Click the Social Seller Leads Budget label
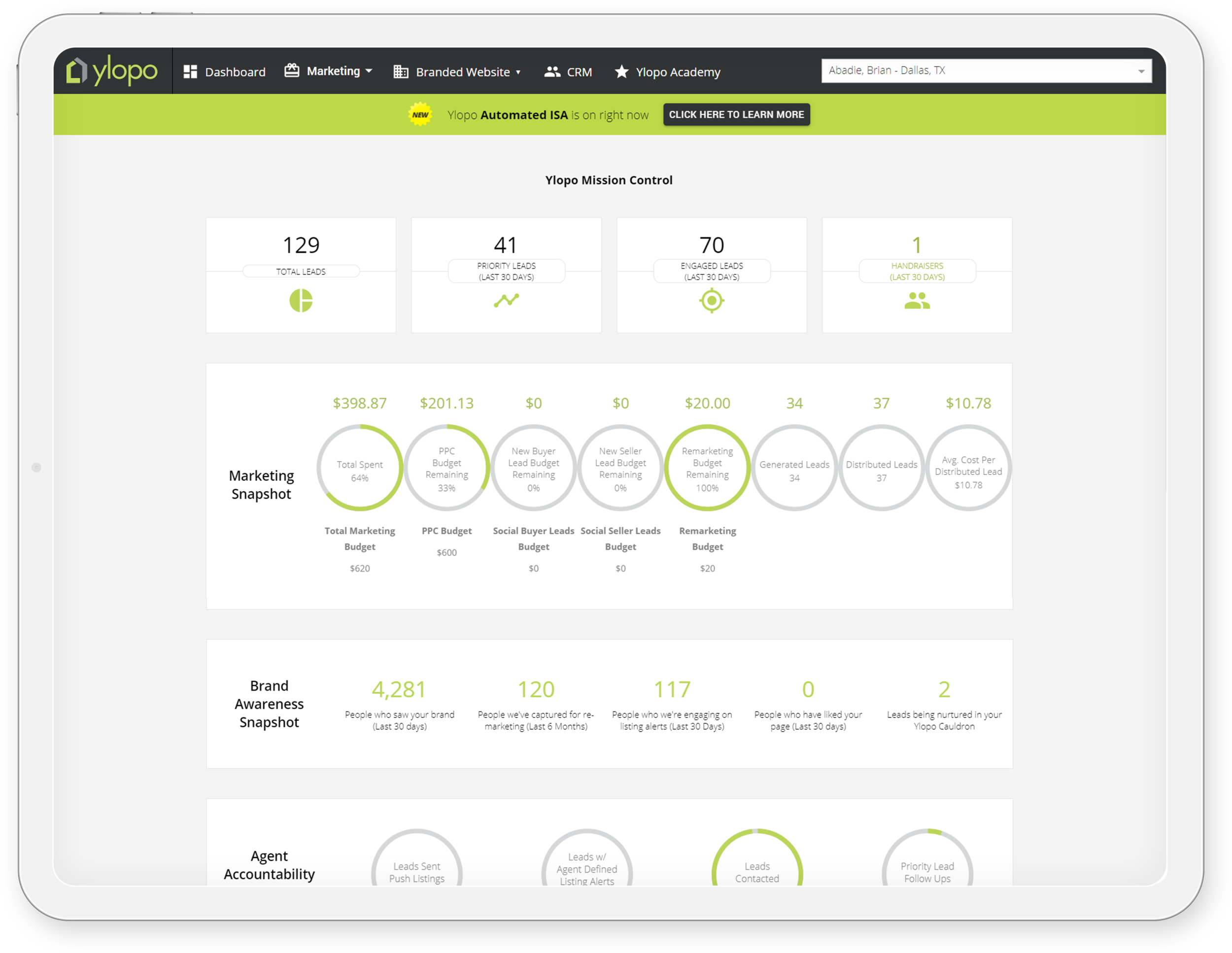Image resolution: width=1232 pixels, height=953 pixels. [620, 539]
